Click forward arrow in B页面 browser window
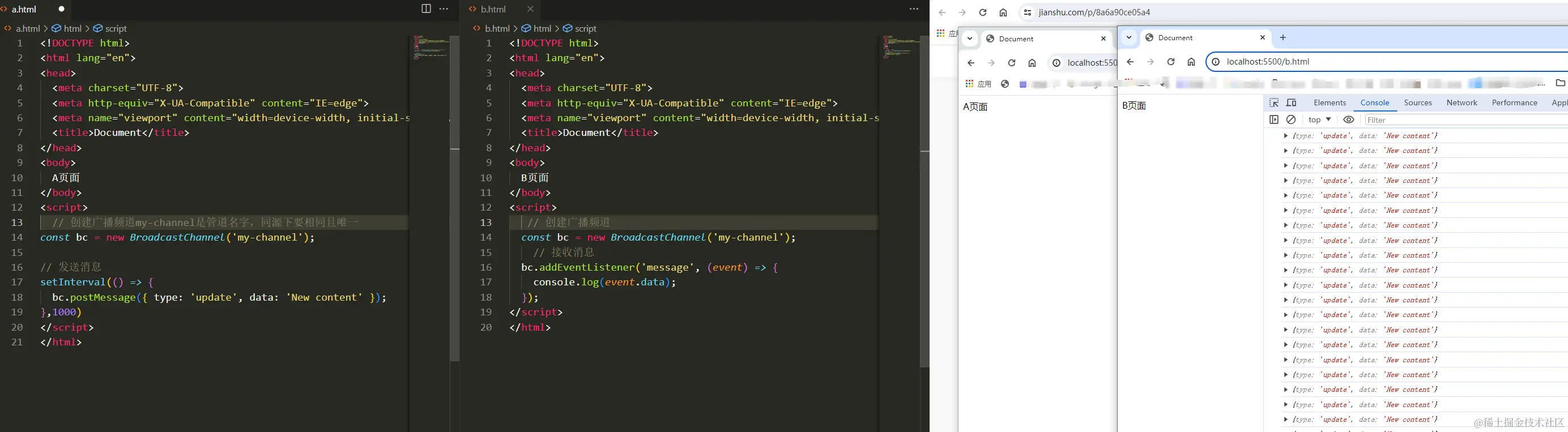This screenshot has width=1568, height=432. (1151, 62)
